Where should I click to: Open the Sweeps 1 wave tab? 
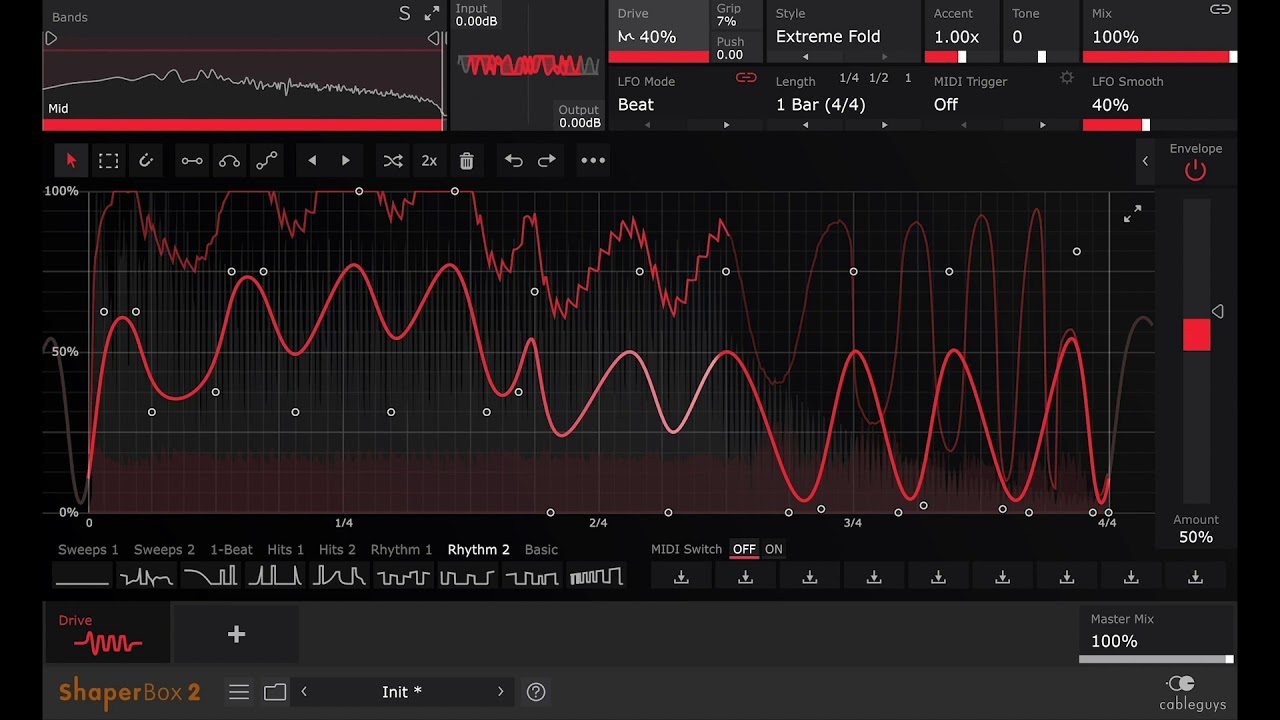point(88,549)
